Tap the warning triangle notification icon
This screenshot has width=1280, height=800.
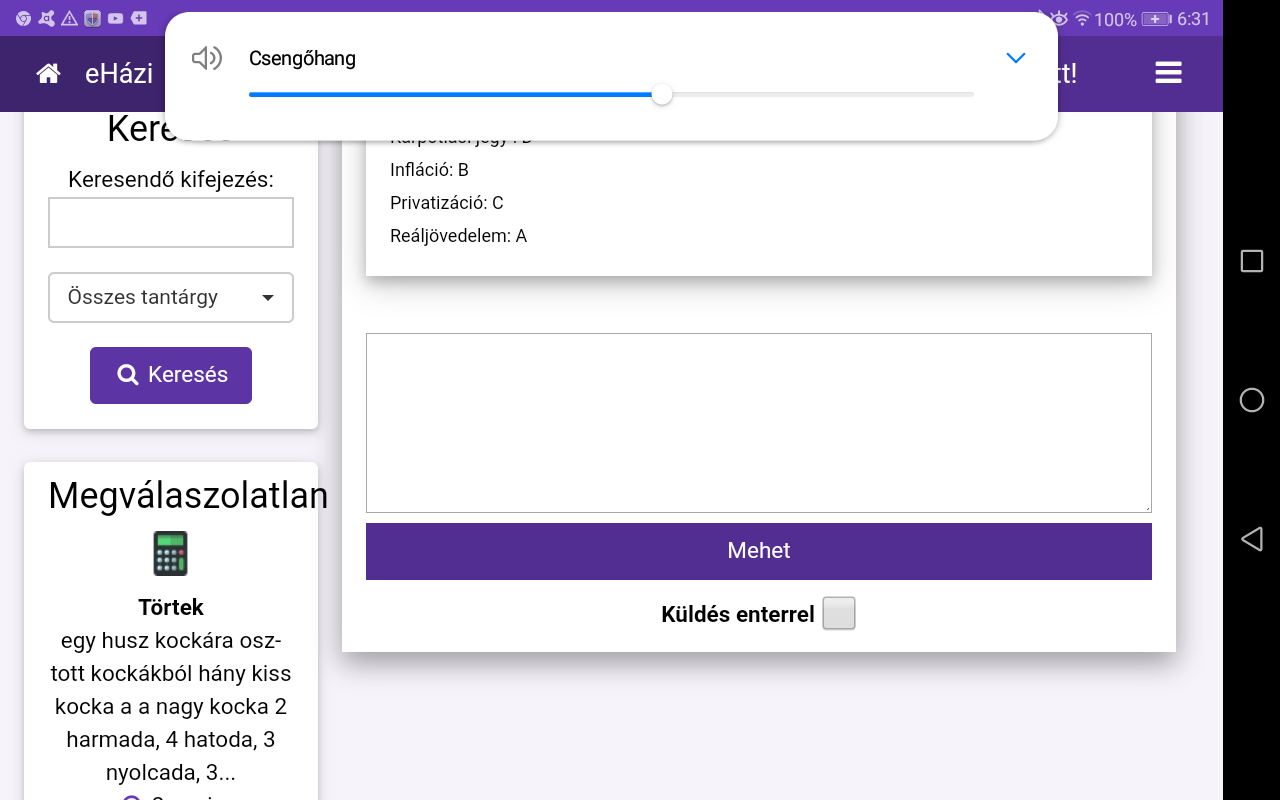tap(69, 18)
